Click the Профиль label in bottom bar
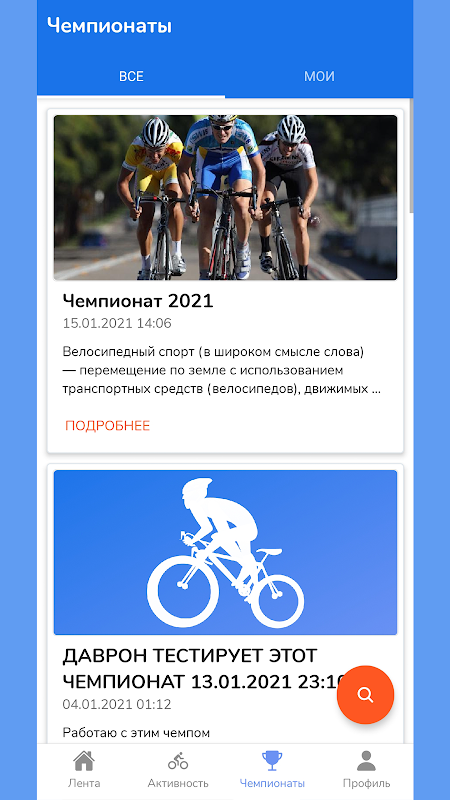The image size is (450, 800). tap(366, 783)
